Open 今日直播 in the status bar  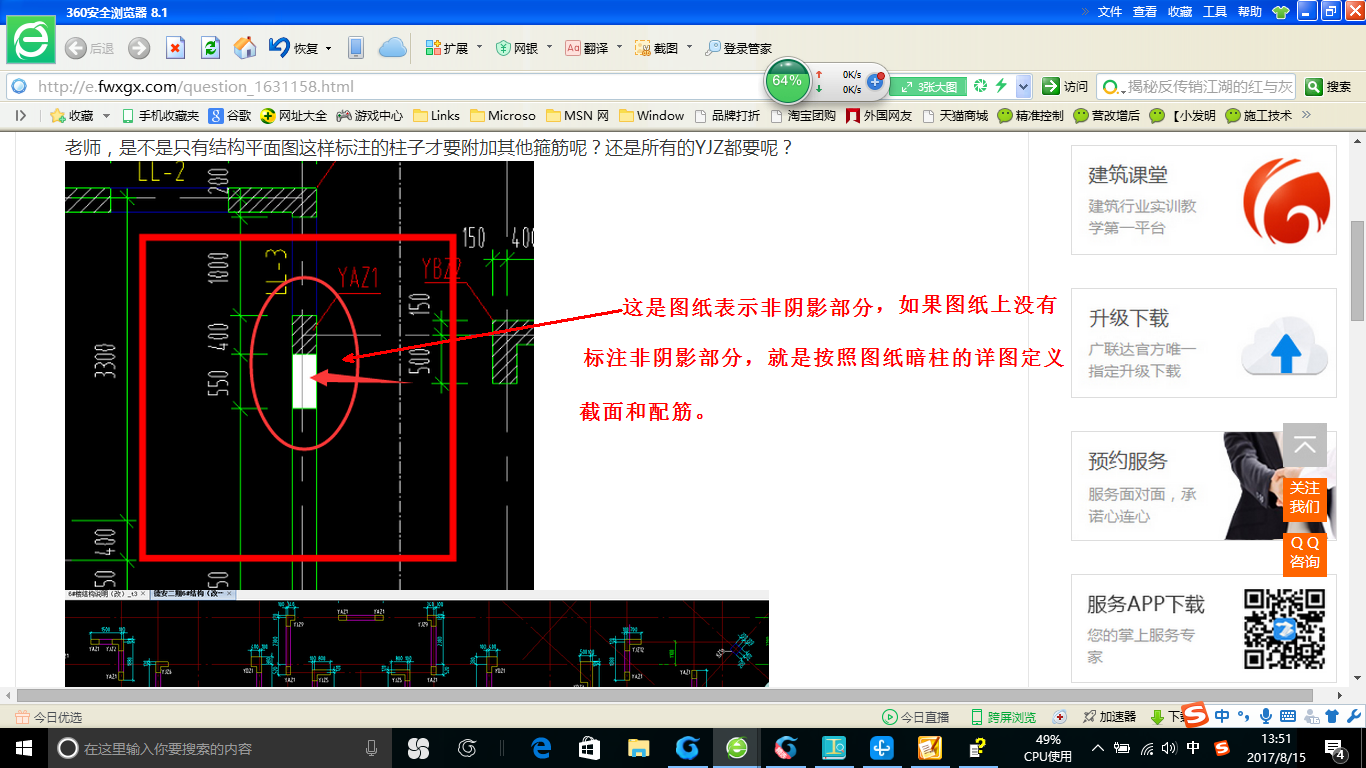916,717
